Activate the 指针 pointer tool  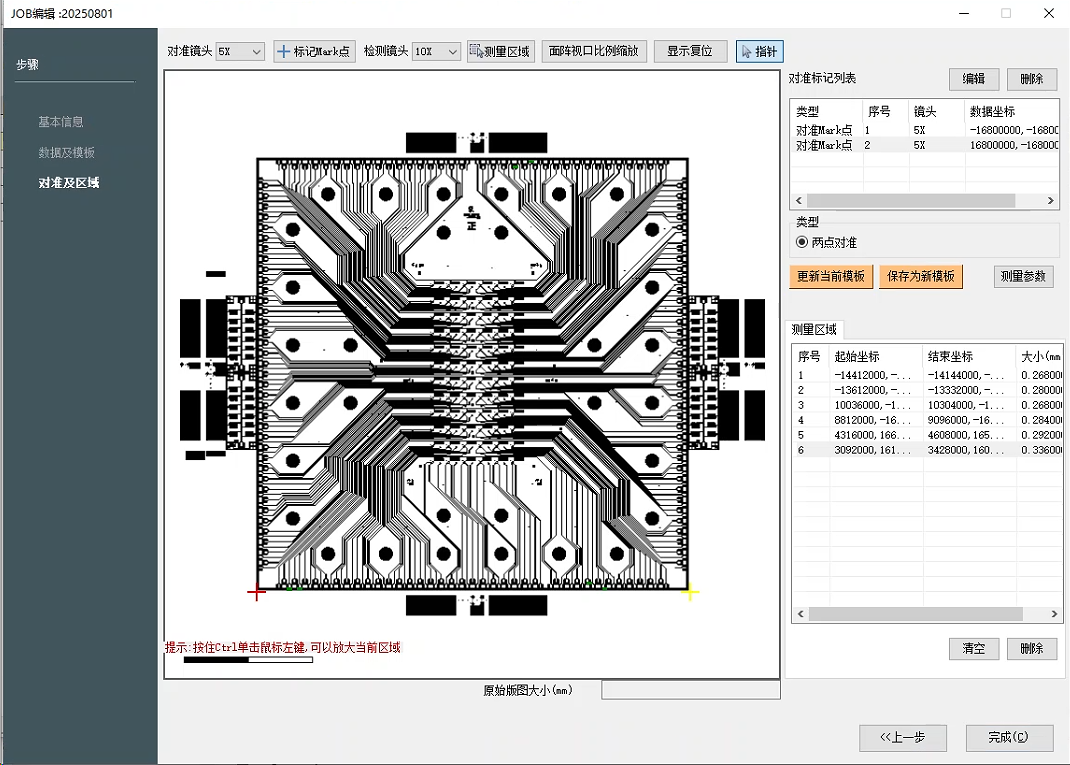[x=759, y=51]
